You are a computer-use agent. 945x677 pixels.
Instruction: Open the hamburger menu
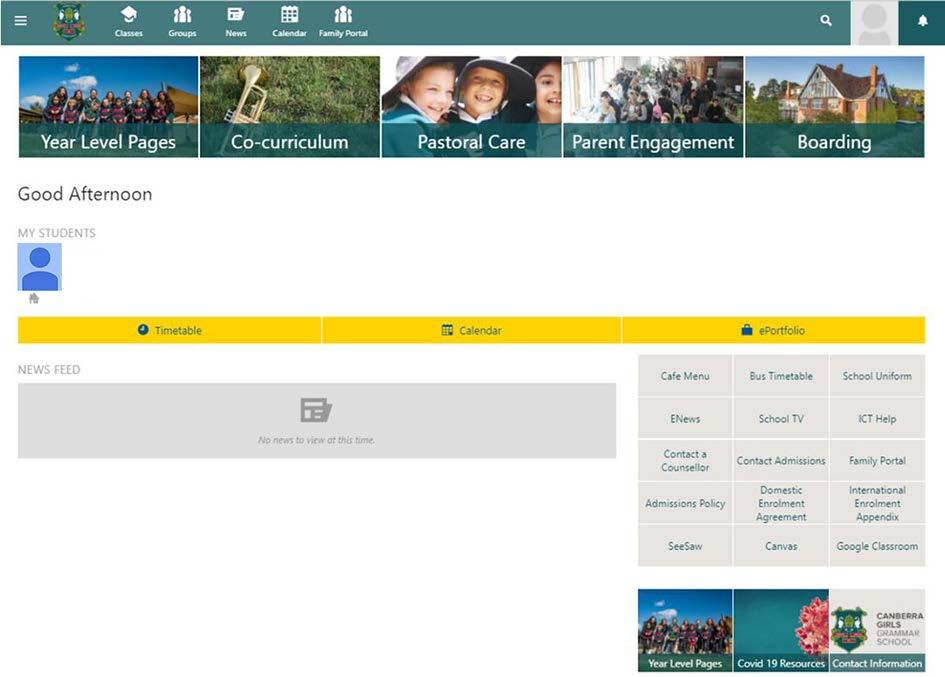[x=20, y=21]
